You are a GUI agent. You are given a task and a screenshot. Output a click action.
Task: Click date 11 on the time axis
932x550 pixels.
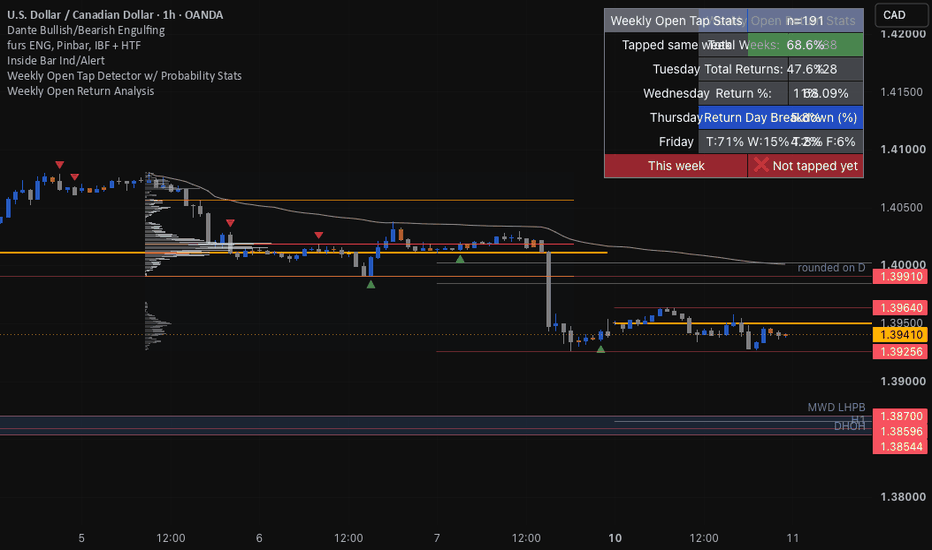792,538
